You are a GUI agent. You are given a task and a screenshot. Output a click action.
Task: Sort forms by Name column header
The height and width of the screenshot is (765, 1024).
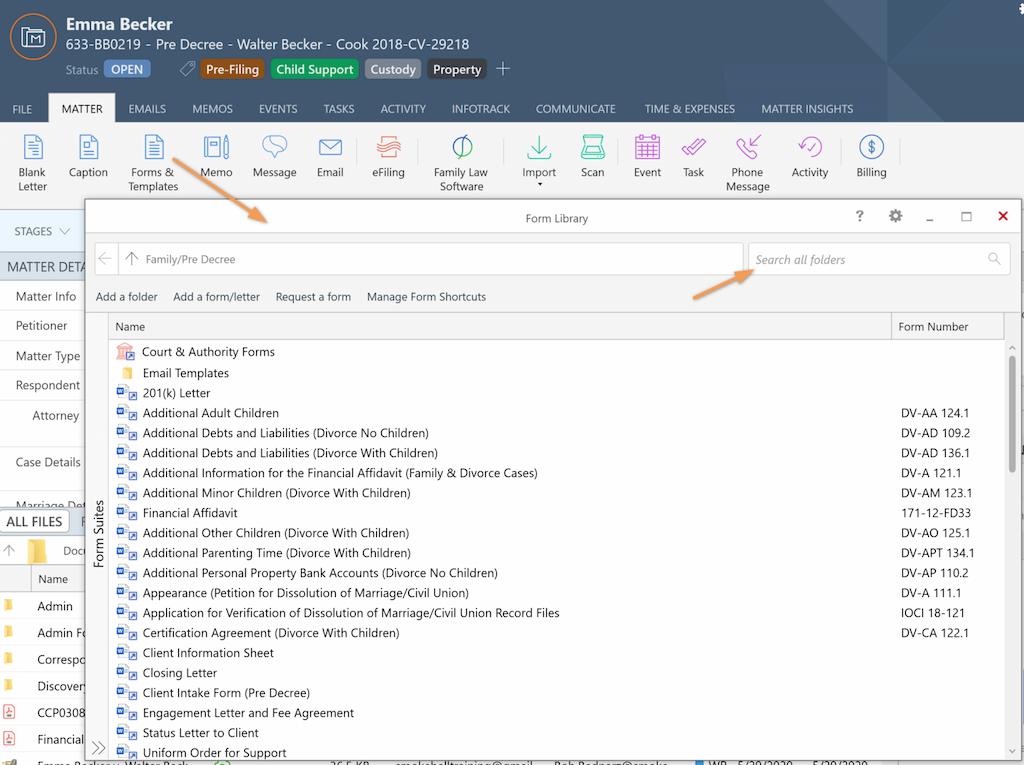pyautogui.click(x=500, y=327)
